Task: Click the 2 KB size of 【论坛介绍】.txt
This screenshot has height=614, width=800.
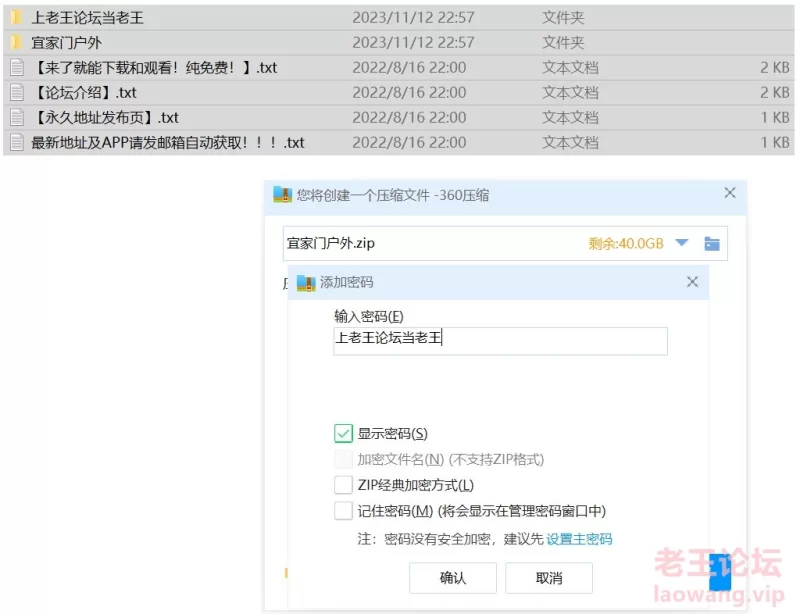Action: pyautogui.click(x=774, y=92)
